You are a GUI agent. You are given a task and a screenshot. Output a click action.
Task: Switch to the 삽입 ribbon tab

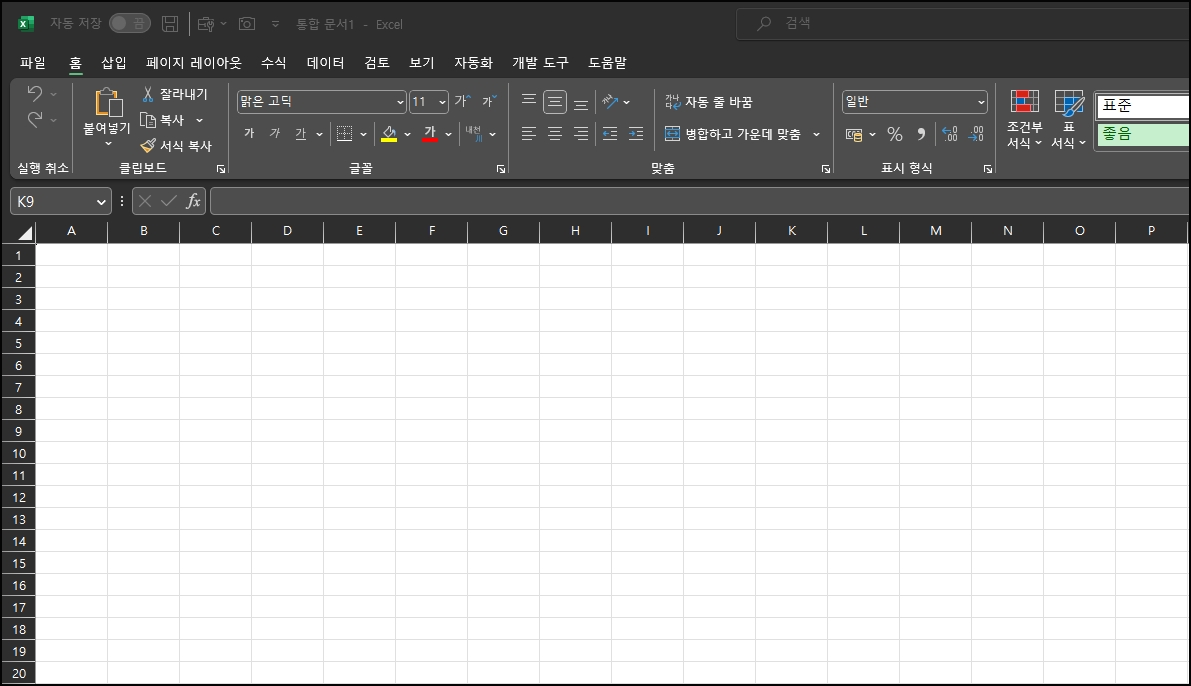pos(114,62)
